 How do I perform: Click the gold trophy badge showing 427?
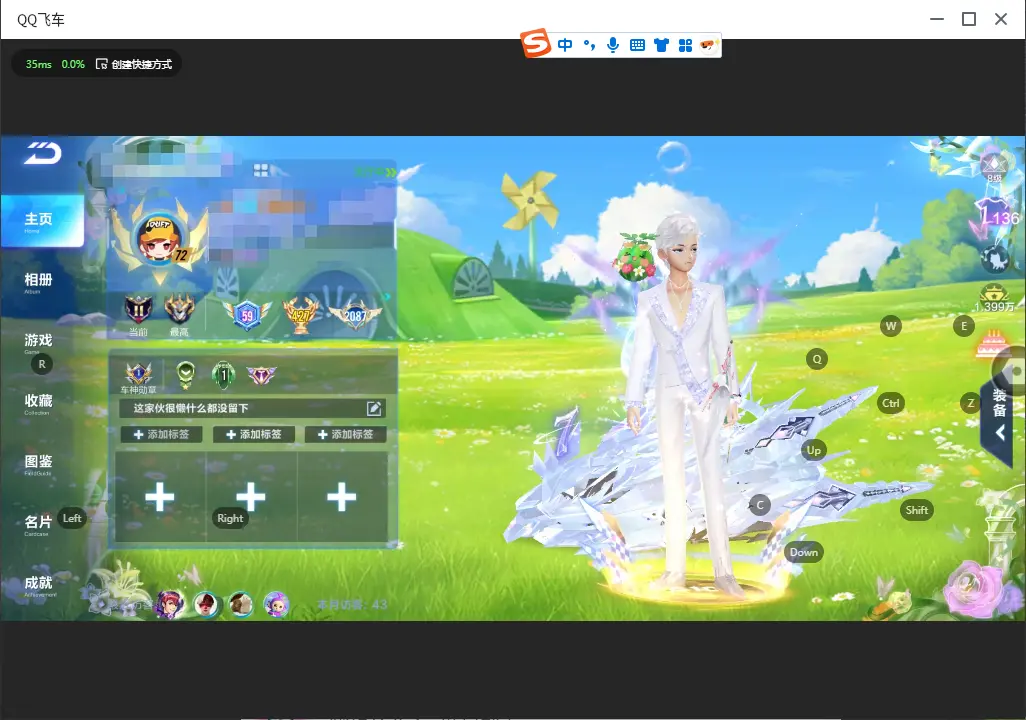click(301, 315)
